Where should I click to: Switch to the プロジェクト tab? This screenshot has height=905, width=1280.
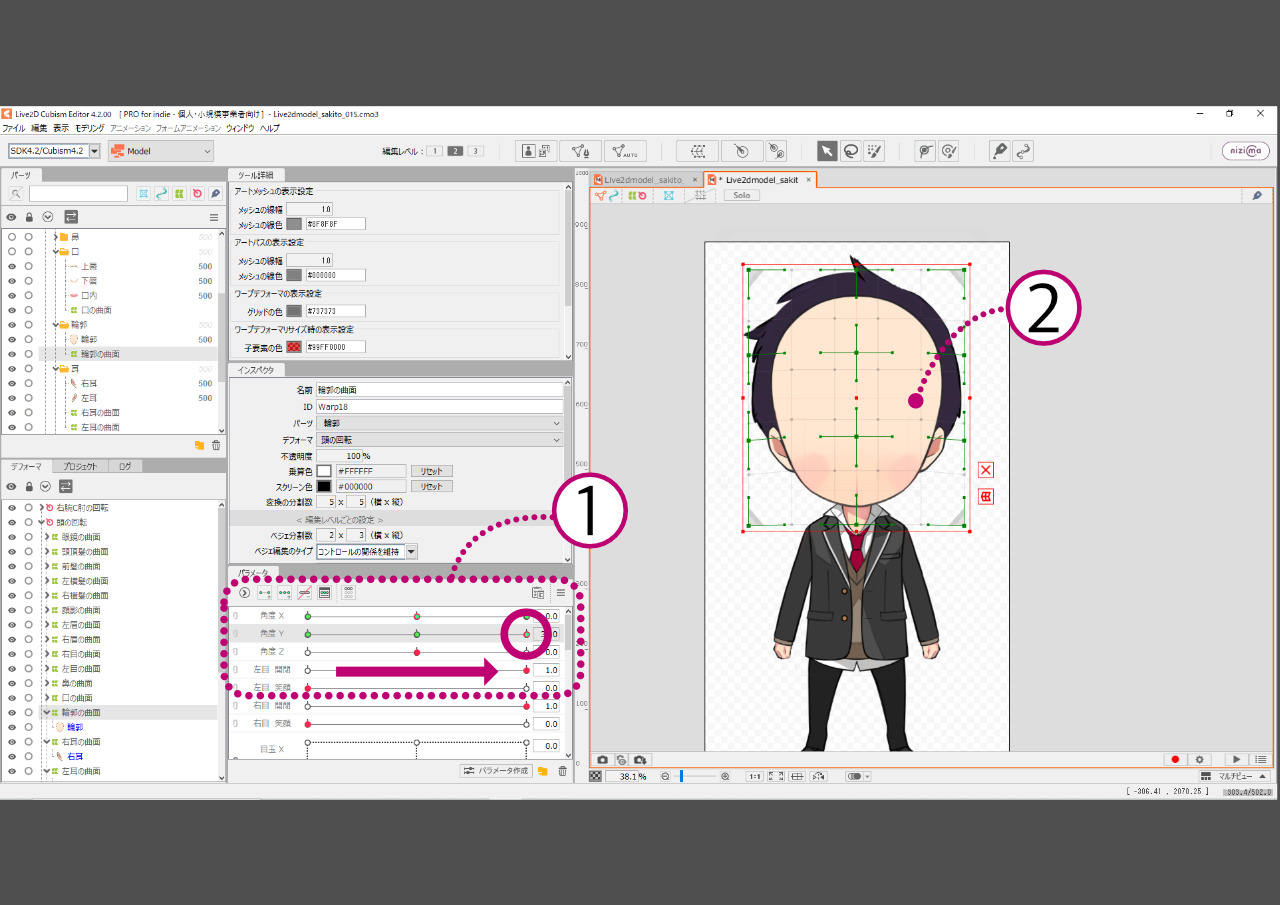(79, 467)
